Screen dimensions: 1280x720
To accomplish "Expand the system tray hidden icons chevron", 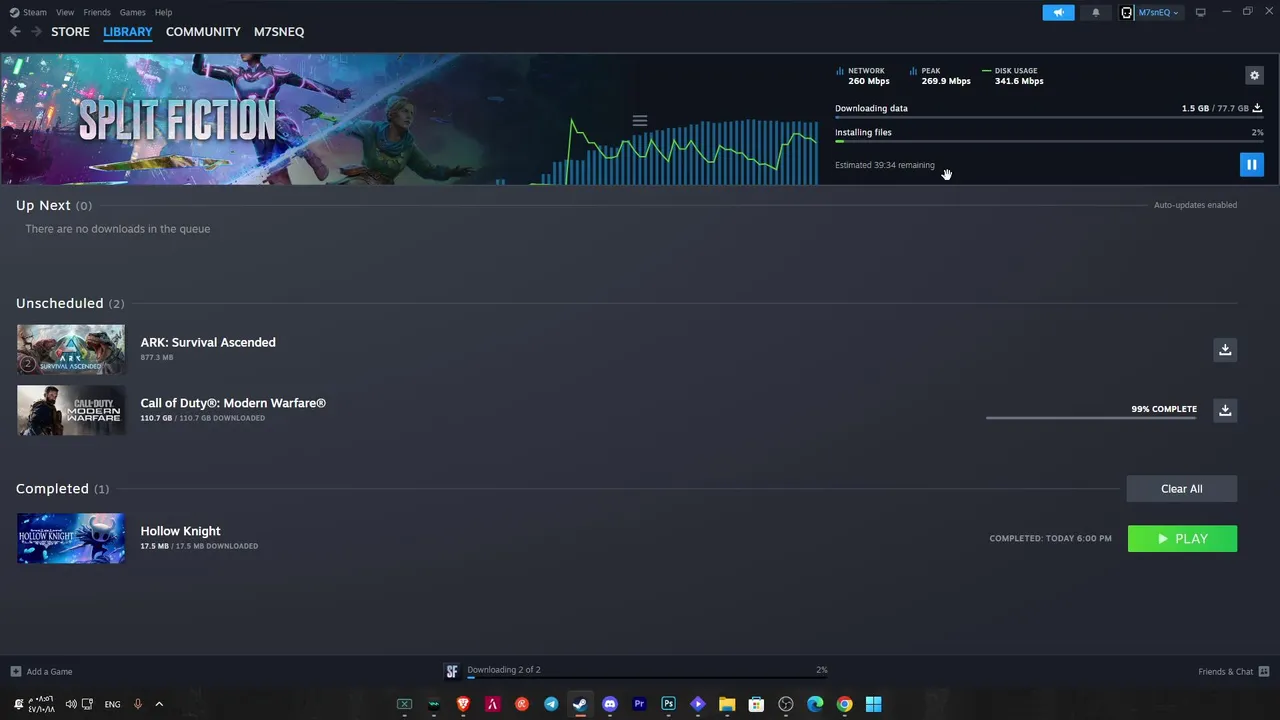I will 158,704.
